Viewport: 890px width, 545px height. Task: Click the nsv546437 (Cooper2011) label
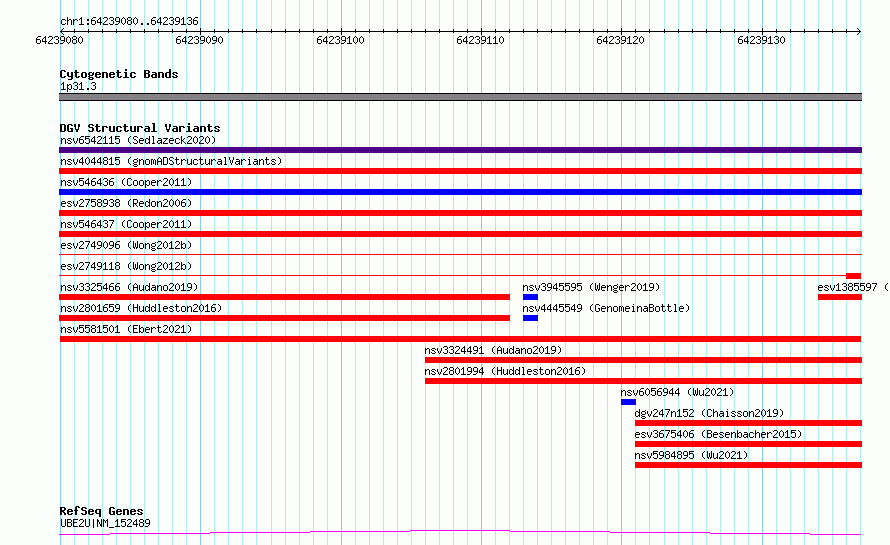(126, 224)
